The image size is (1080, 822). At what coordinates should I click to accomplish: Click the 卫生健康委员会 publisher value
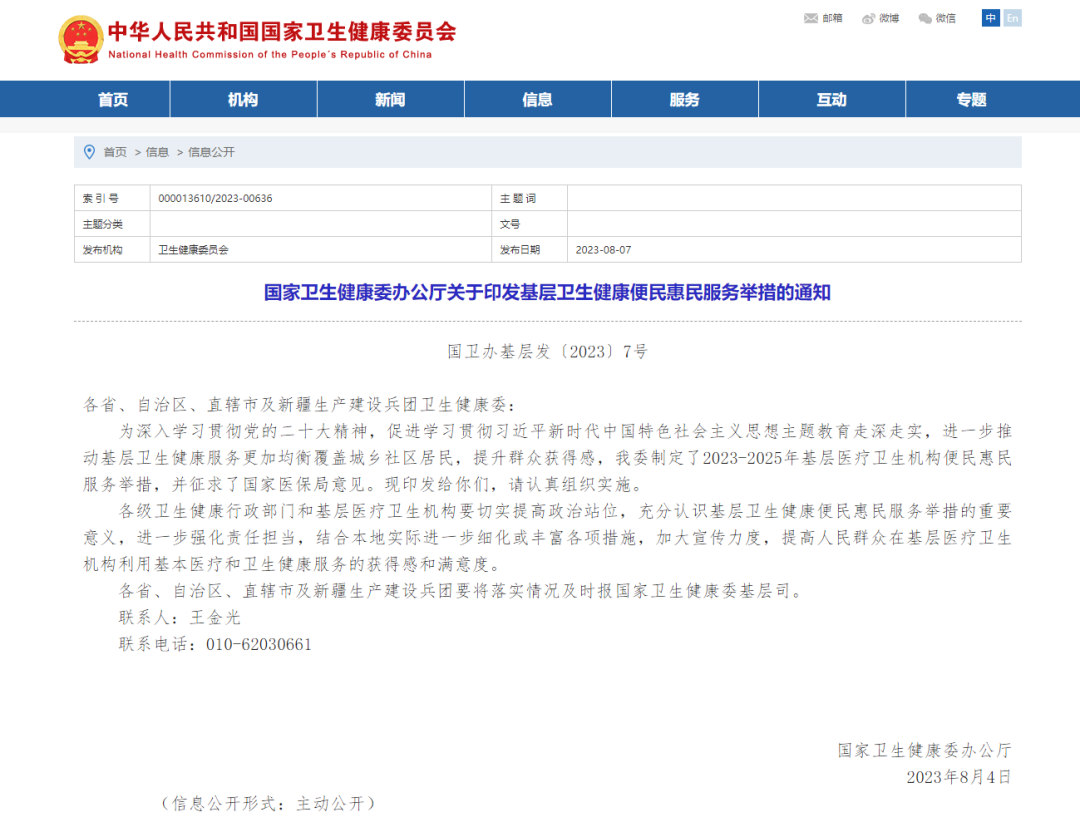click(194, 250)
